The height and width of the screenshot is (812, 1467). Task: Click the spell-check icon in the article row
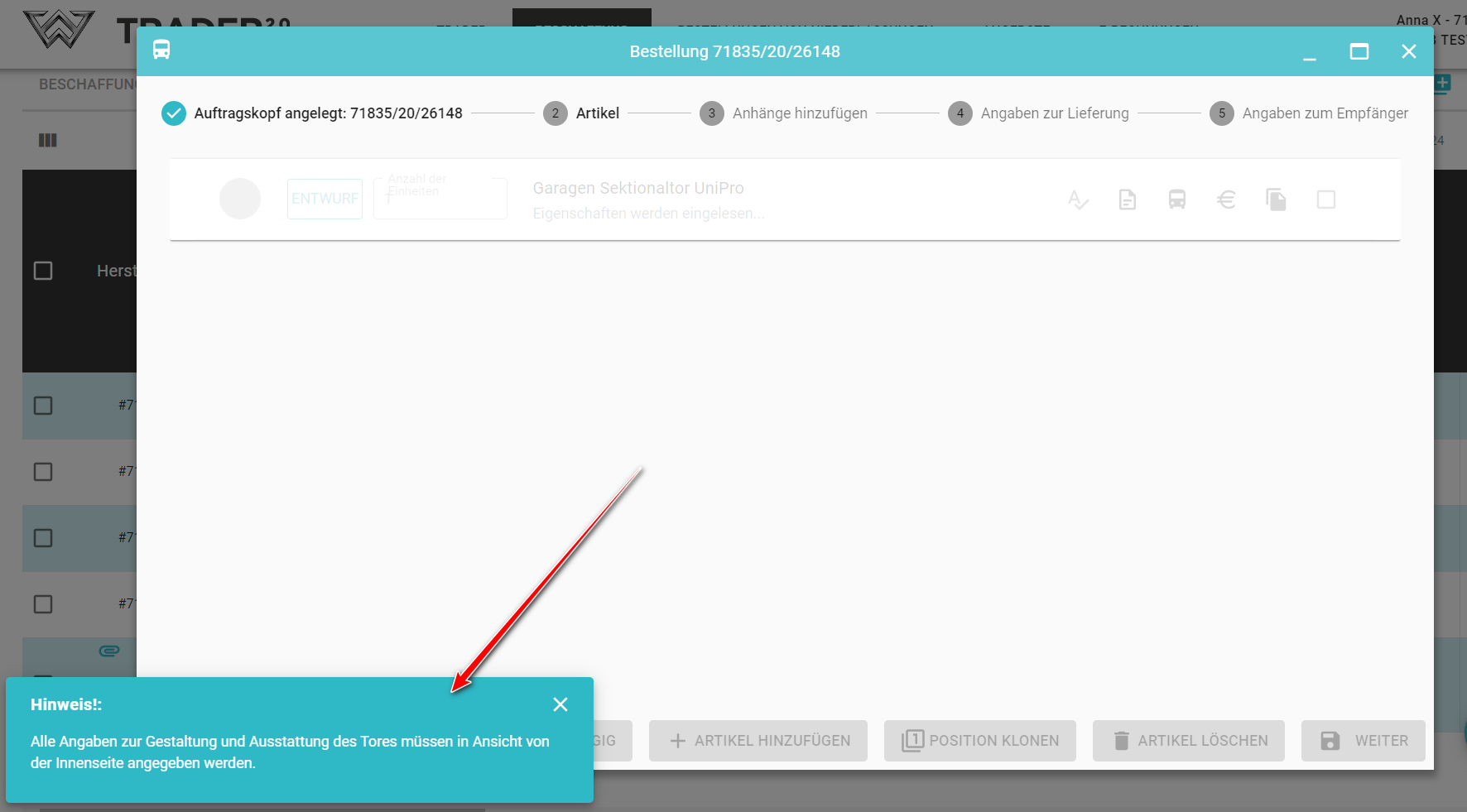tap(1077, 199)
